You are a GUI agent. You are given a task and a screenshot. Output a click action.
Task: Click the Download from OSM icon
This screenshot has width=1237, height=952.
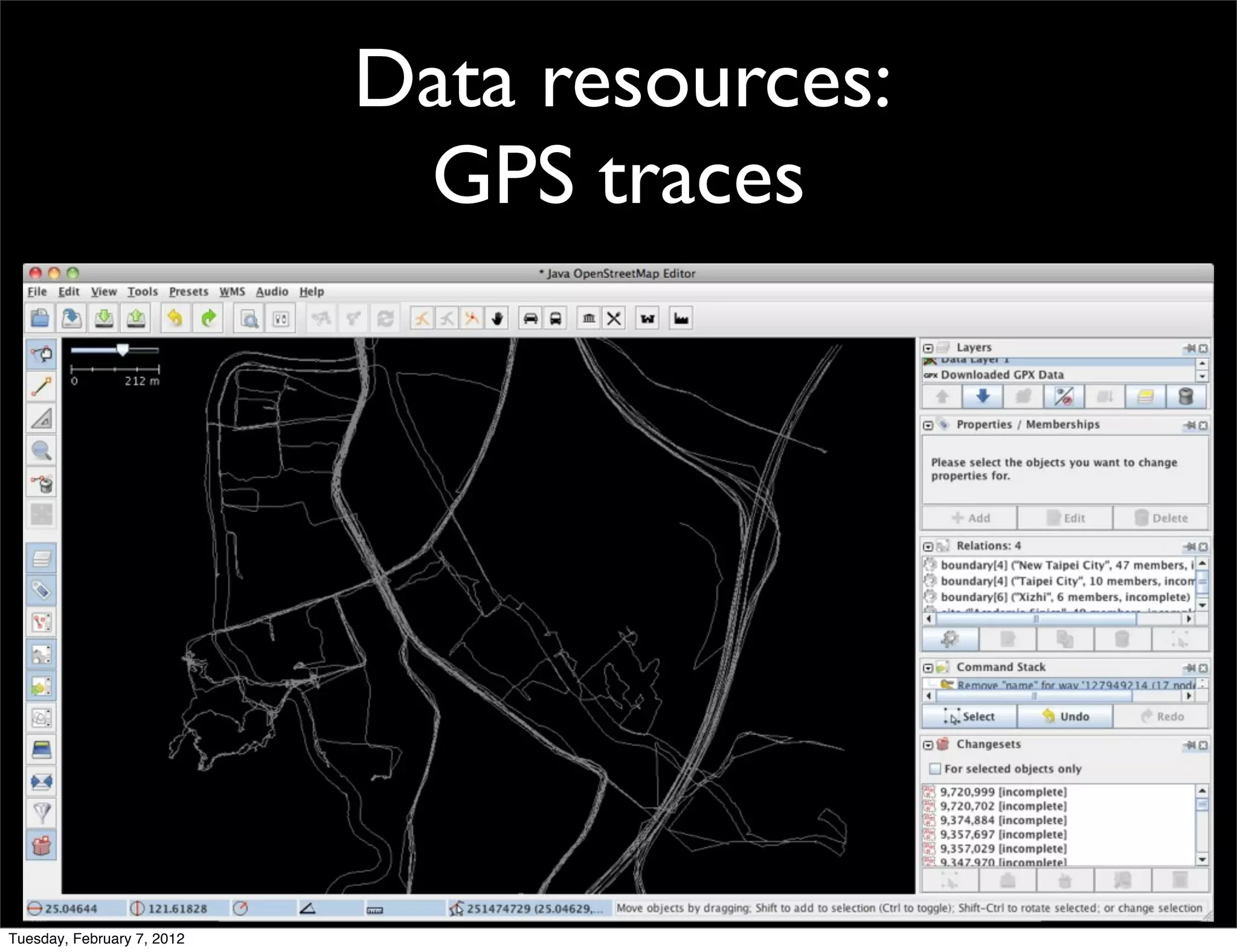click(104, 318)
